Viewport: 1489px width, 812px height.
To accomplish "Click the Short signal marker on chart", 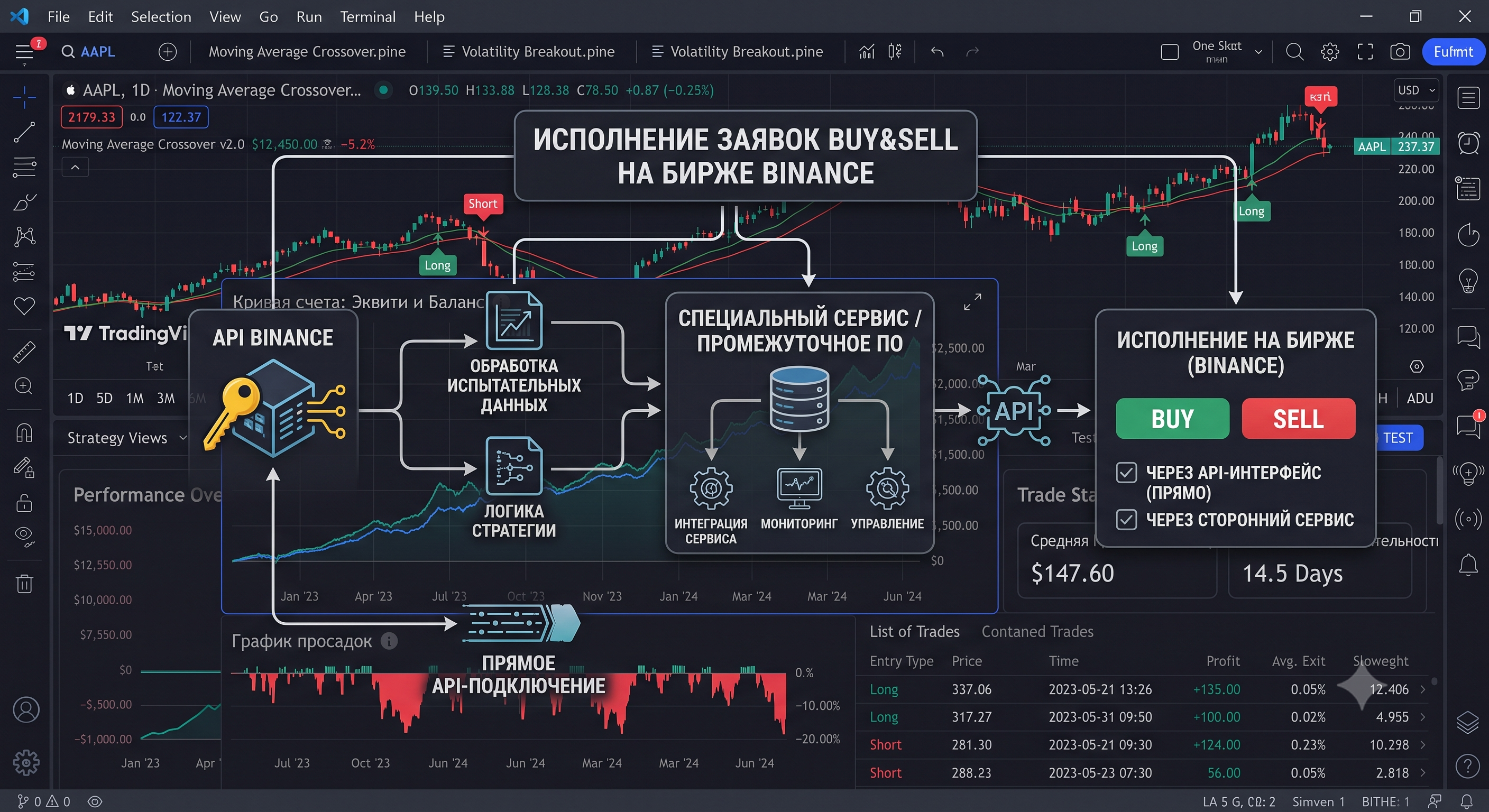I will [x=483, y=204].
